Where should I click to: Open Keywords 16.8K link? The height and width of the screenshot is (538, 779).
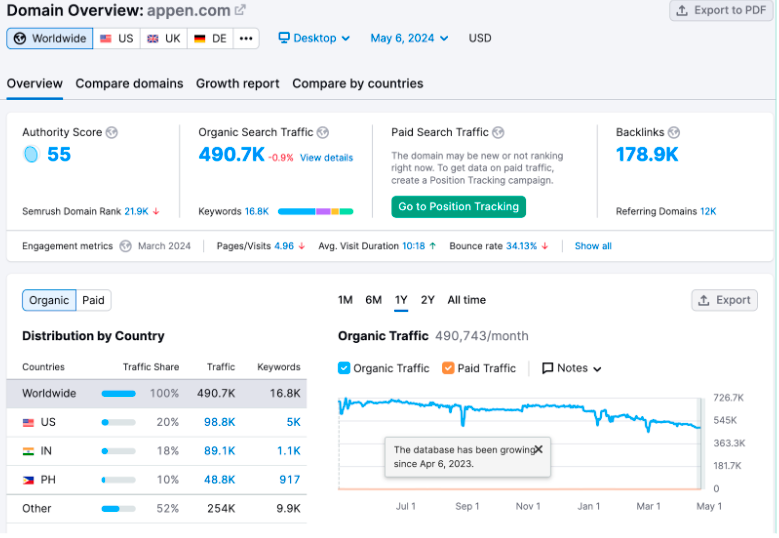coord(256,212)
